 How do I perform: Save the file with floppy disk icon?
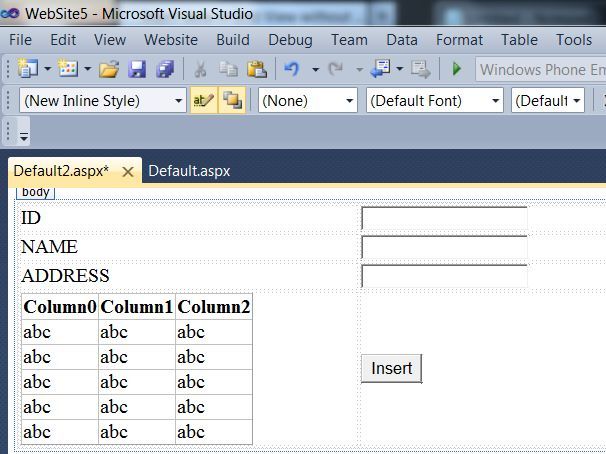(137, 70)
